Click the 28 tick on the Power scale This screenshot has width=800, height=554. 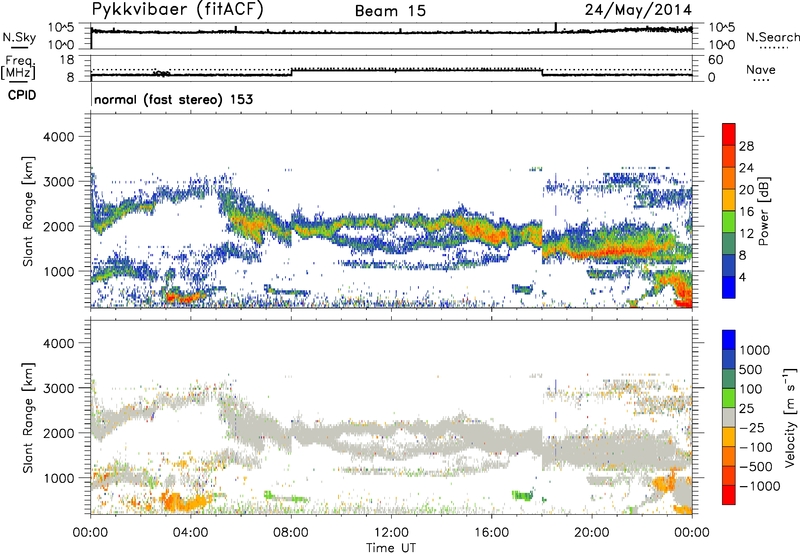click(746, 146)
